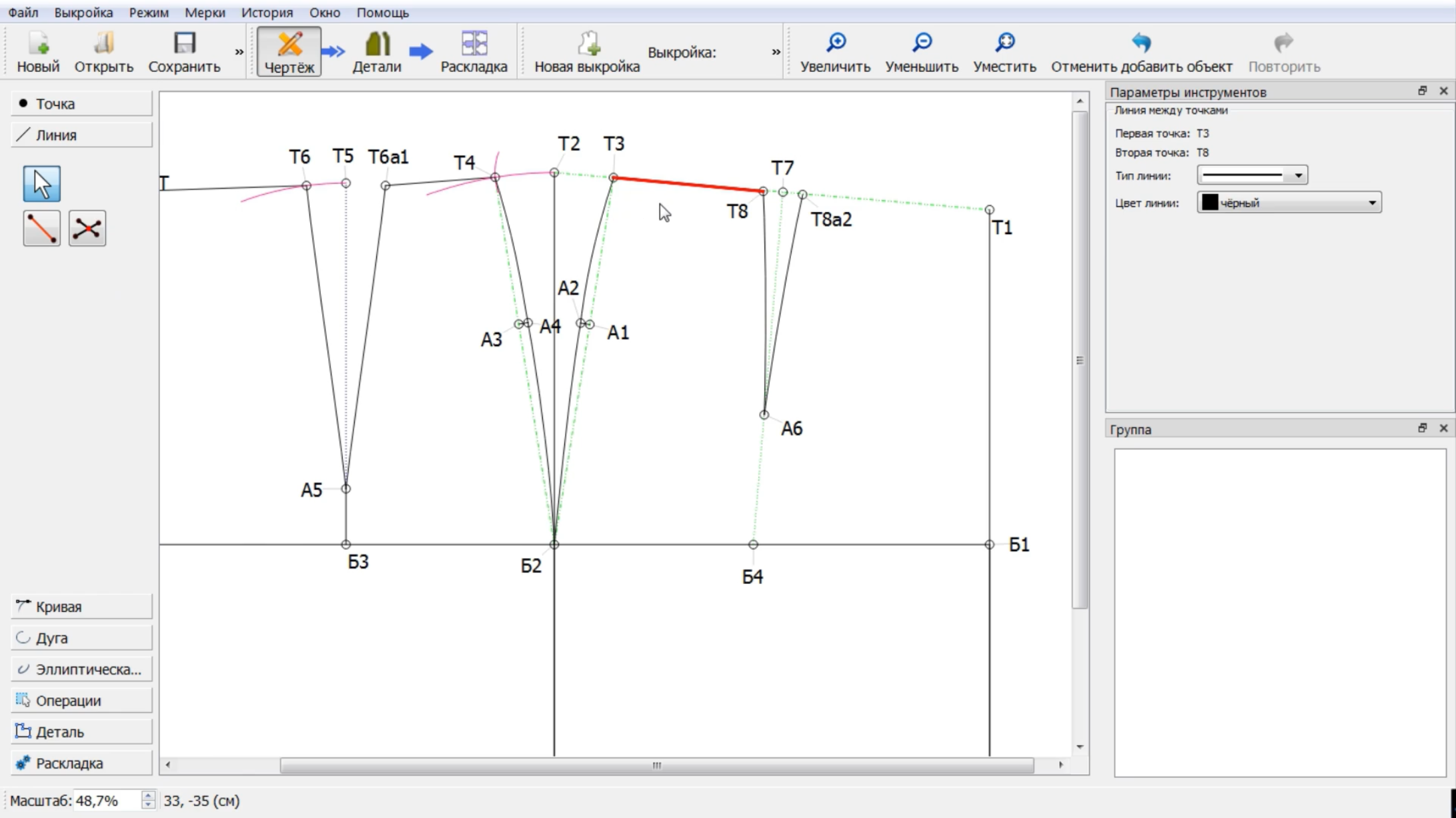Fit drawing with Уместить
The image size is (1456, 818).
click(x=1004, y=52)
